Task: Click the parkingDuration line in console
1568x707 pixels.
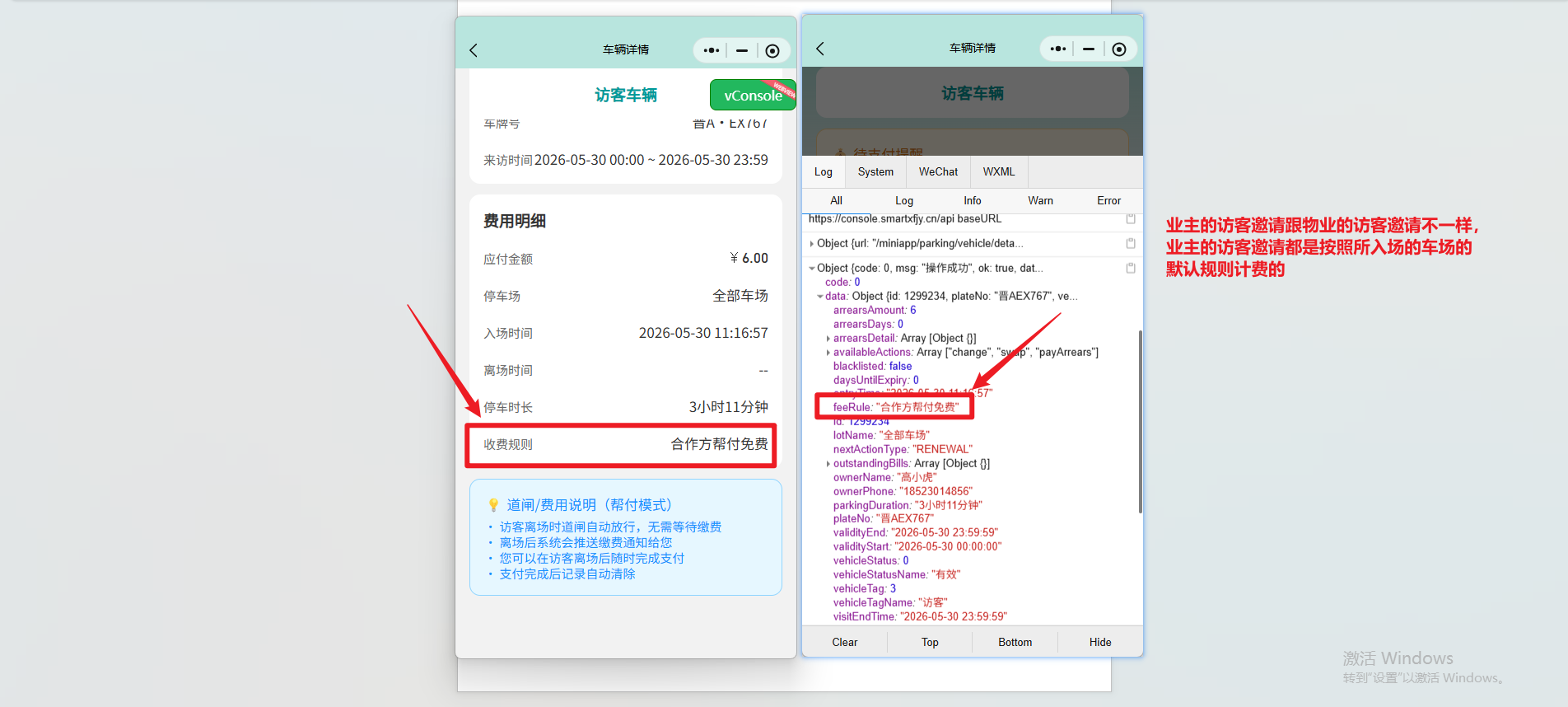Action: (x=908, y=505)
